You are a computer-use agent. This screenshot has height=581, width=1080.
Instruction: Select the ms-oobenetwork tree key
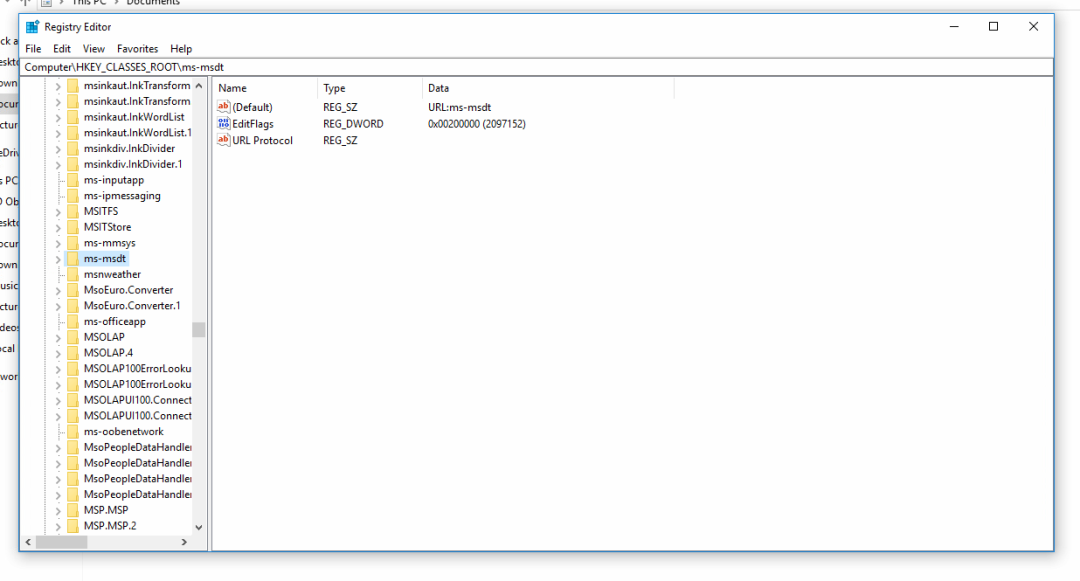coord(124,432)
